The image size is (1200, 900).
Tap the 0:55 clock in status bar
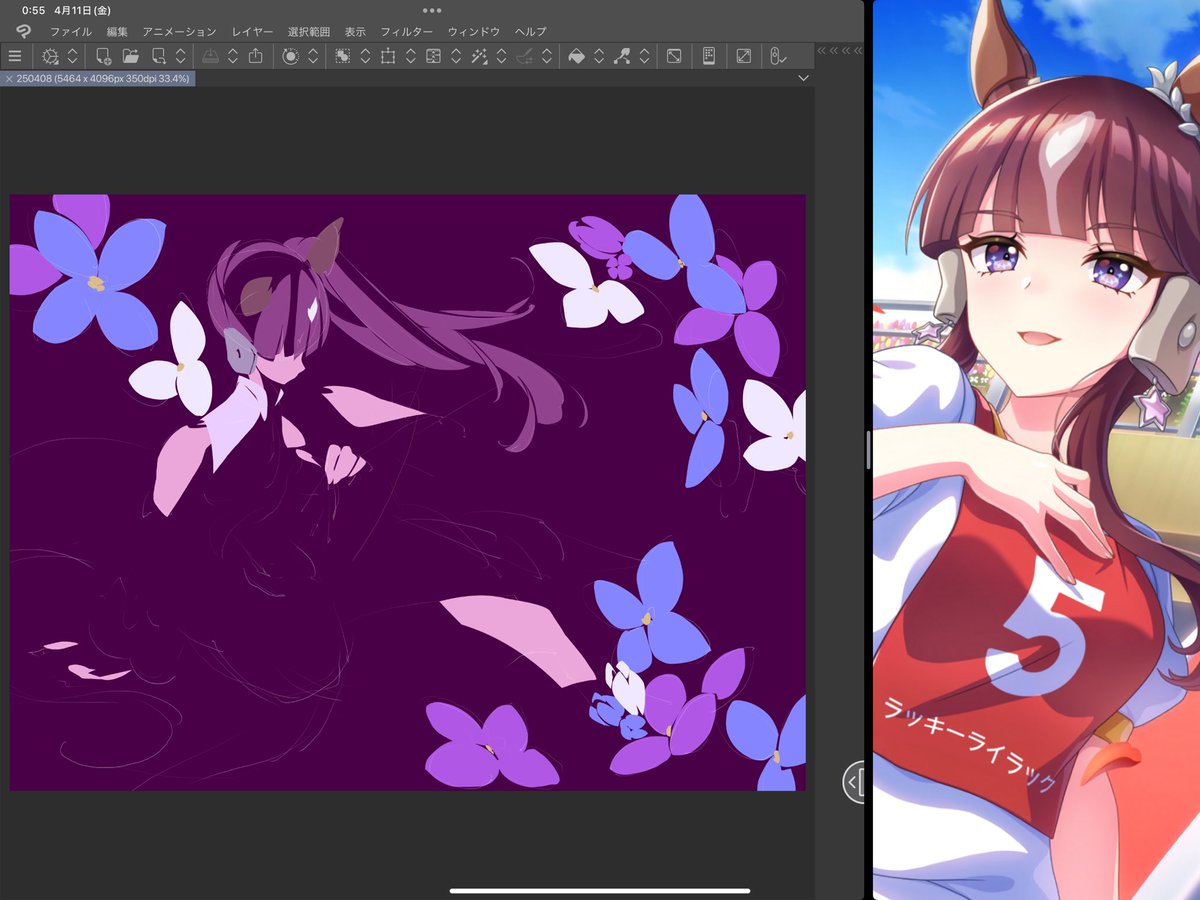33,10
